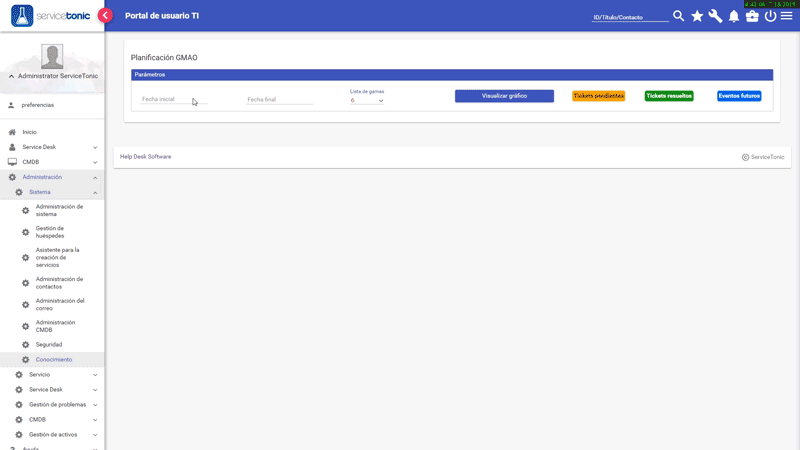800x450 pixels.
Task: Open the Lista de gamas dropdown
Action: click(367, 100)
